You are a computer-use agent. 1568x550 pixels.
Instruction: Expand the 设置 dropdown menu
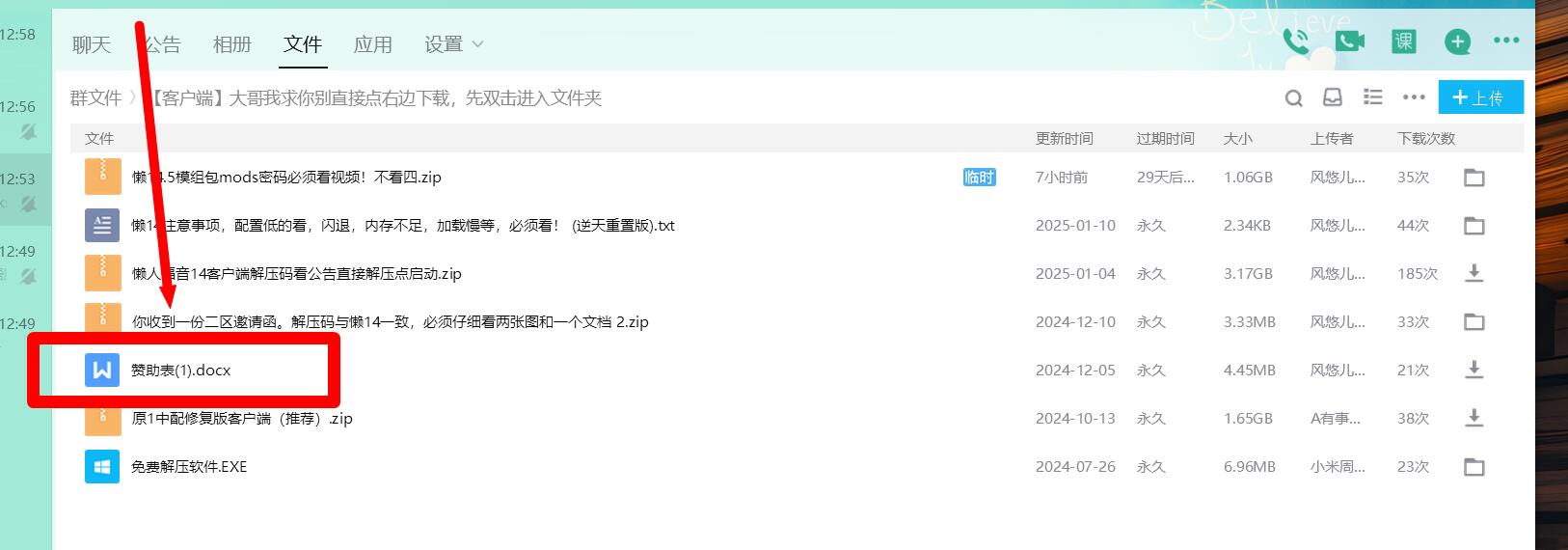point(453,44)
